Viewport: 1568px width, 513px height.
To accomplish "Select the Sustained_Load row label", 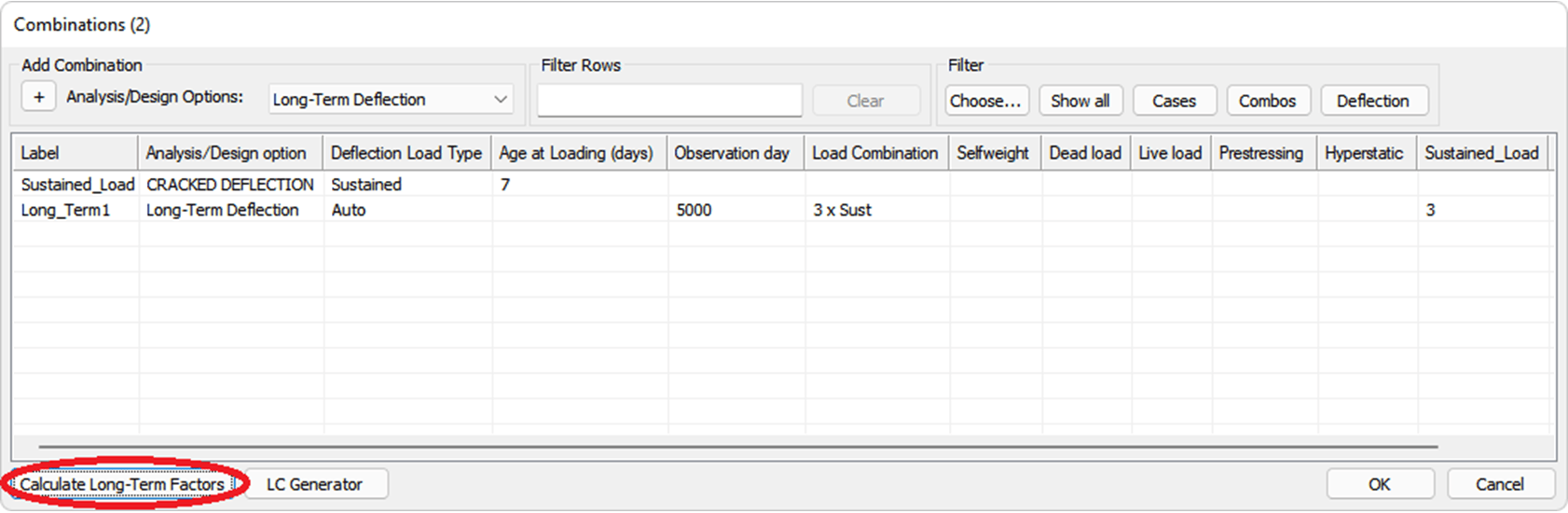I will 77,185.
